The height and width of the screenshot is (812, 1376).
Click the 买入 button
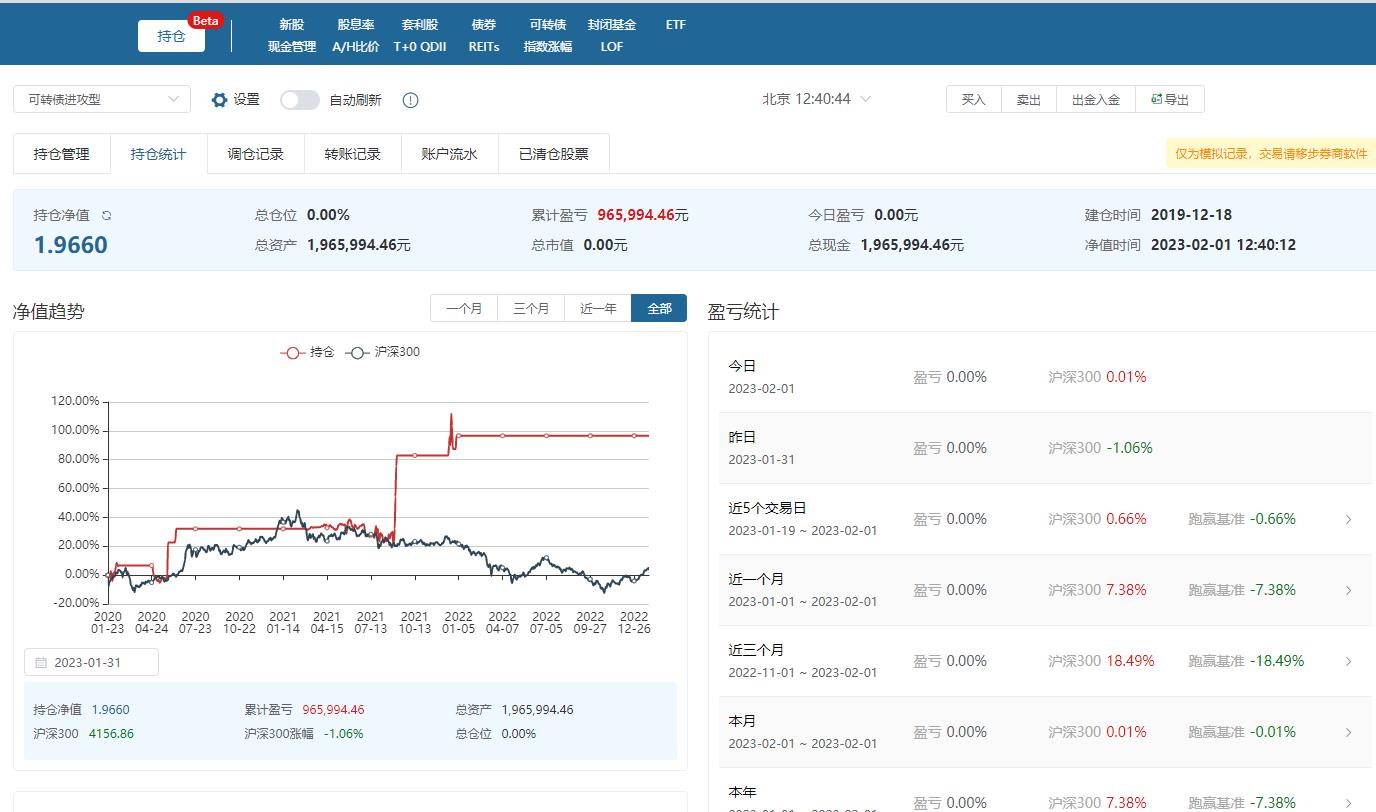click(973, 99)
